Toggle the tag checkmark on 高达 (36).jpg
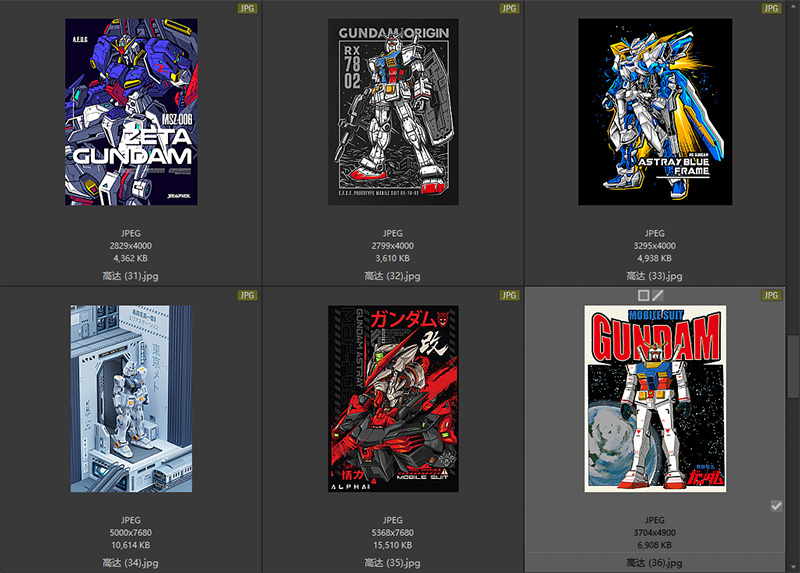800x573 pixels. click(x=776, y=506)
